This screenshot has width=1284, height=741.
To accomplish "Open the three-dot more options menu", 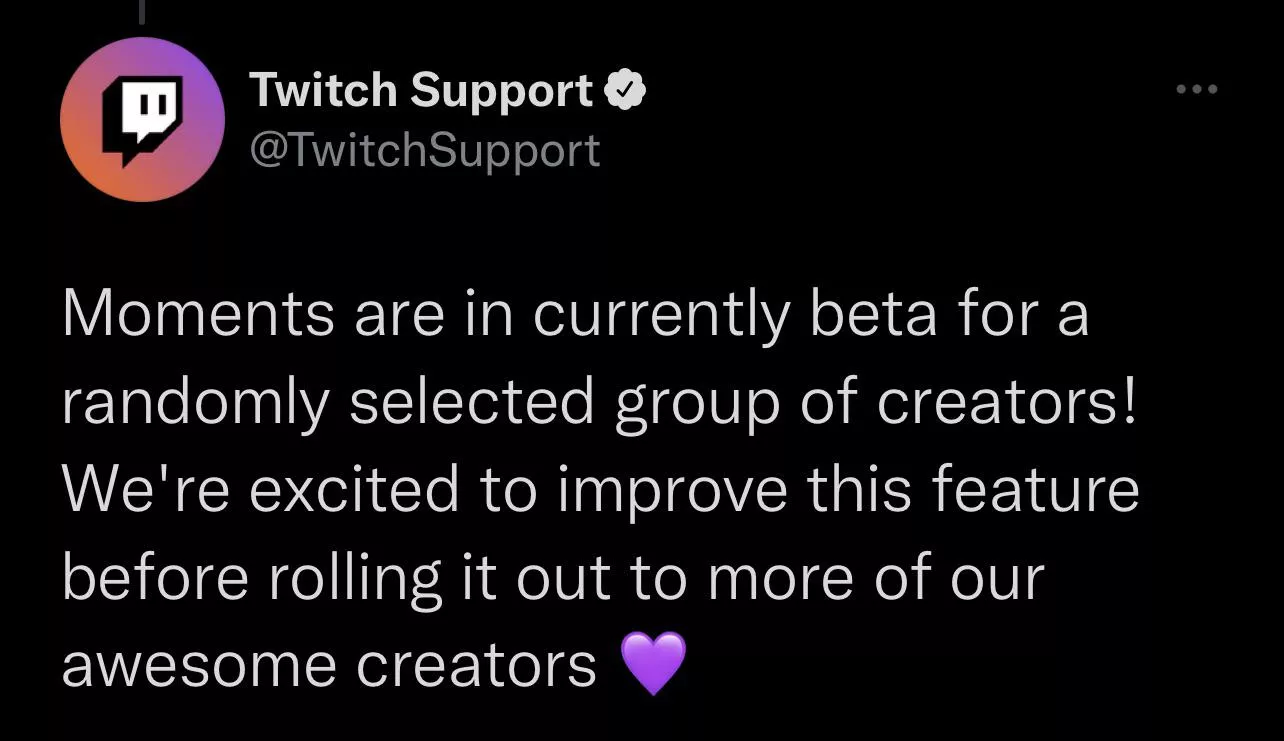I will tap(1197, 90).
